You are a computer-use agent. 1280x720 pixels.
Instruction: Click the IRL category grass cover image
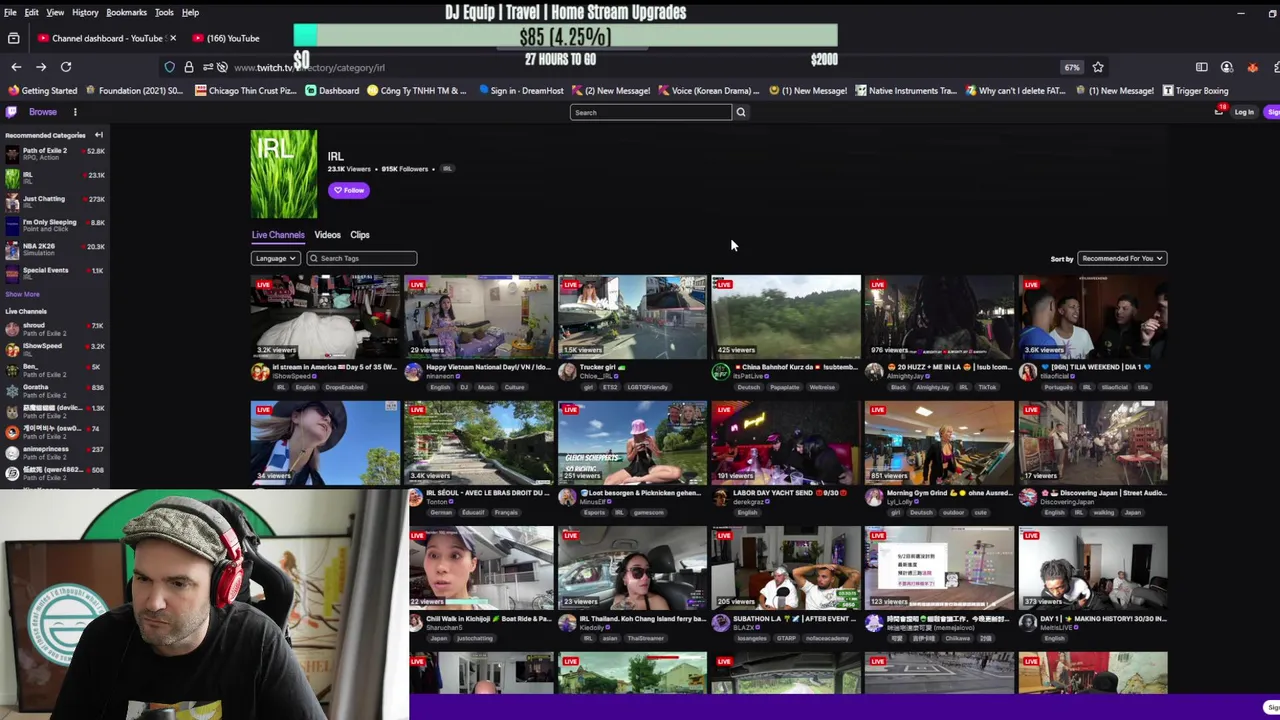click(284, 174)
